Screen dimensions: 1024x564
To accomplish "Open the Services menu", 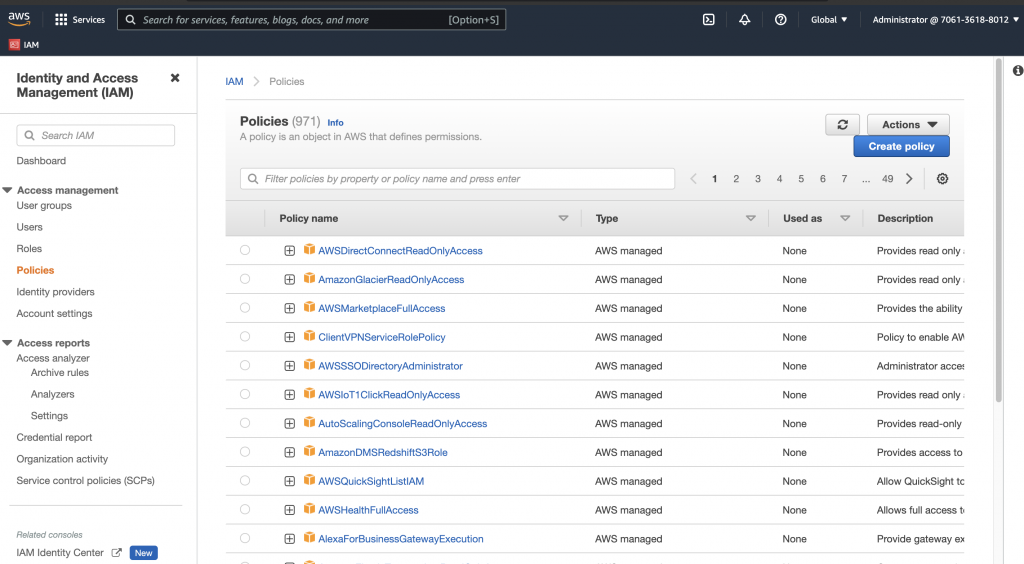I will (x=80, y=19).
